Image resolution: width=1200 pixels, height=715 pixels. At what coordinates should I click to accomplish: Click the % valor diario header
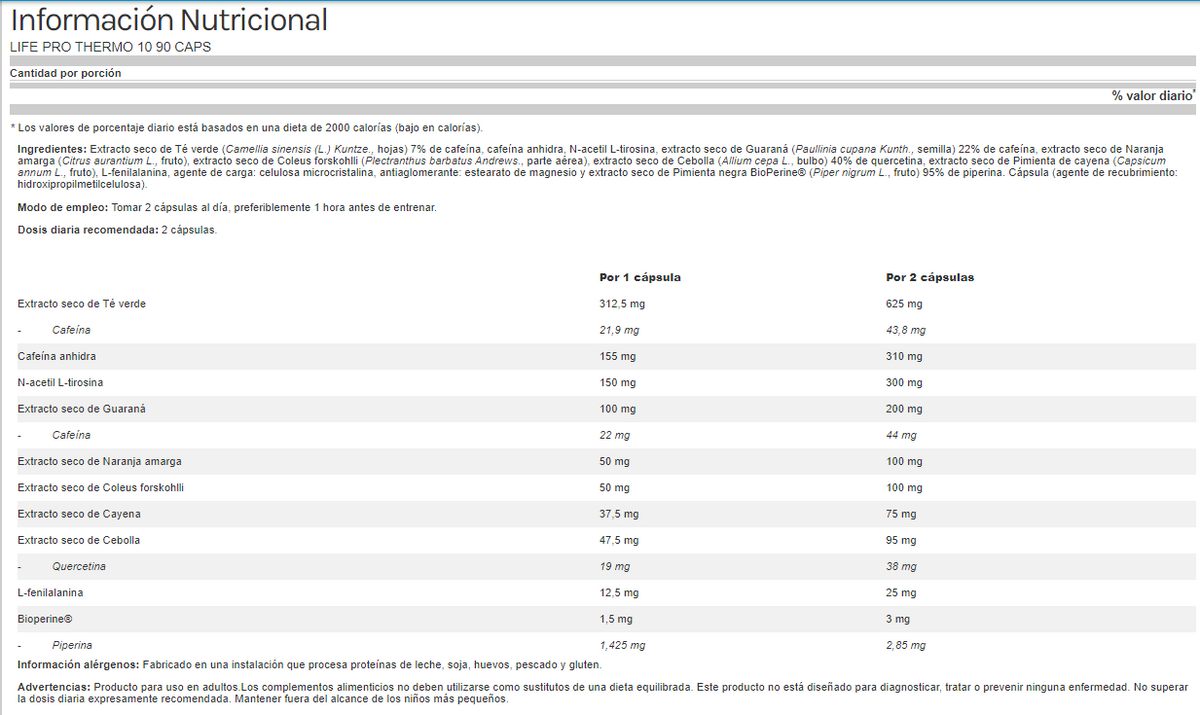click(1153, 96)
